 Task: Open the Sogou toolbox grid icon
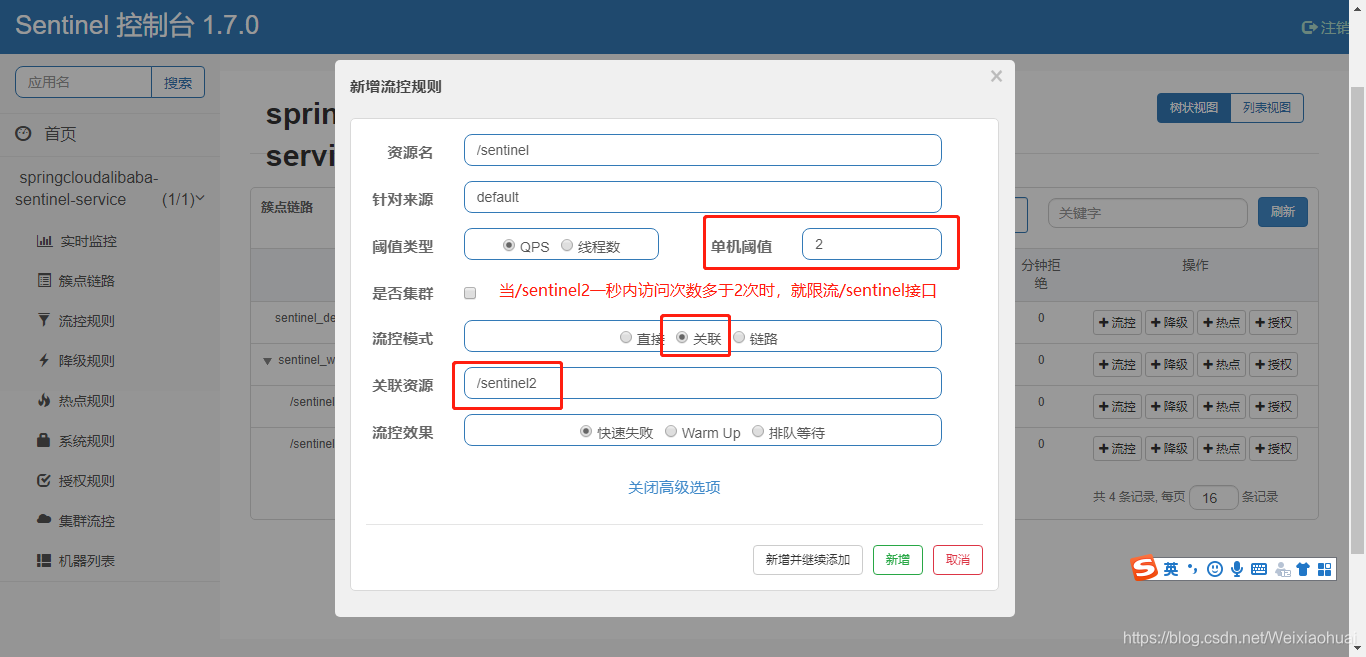(1325, 569)
